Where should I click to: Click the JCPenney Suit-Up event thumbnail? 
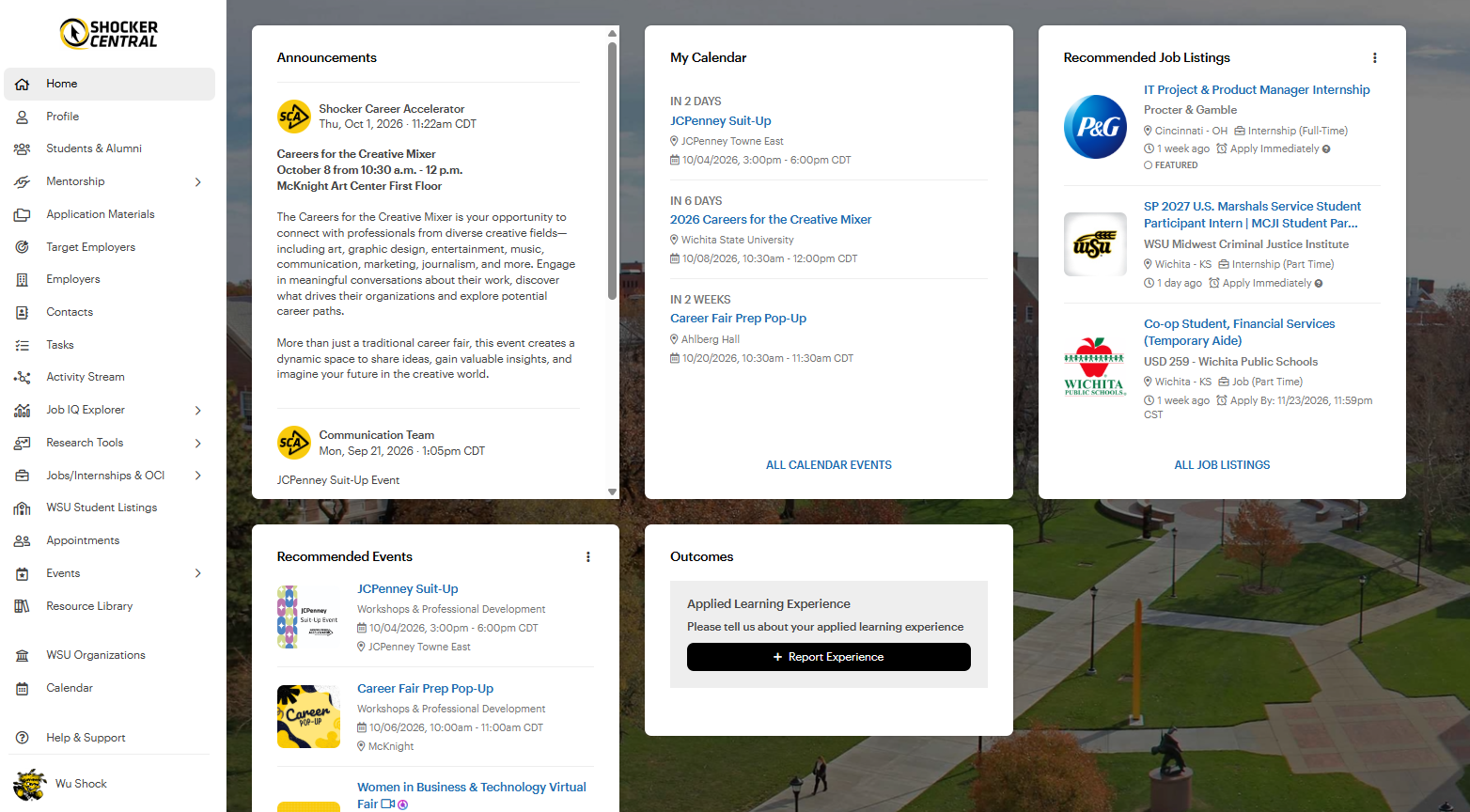pyautogui.click(x=308, y=617)
